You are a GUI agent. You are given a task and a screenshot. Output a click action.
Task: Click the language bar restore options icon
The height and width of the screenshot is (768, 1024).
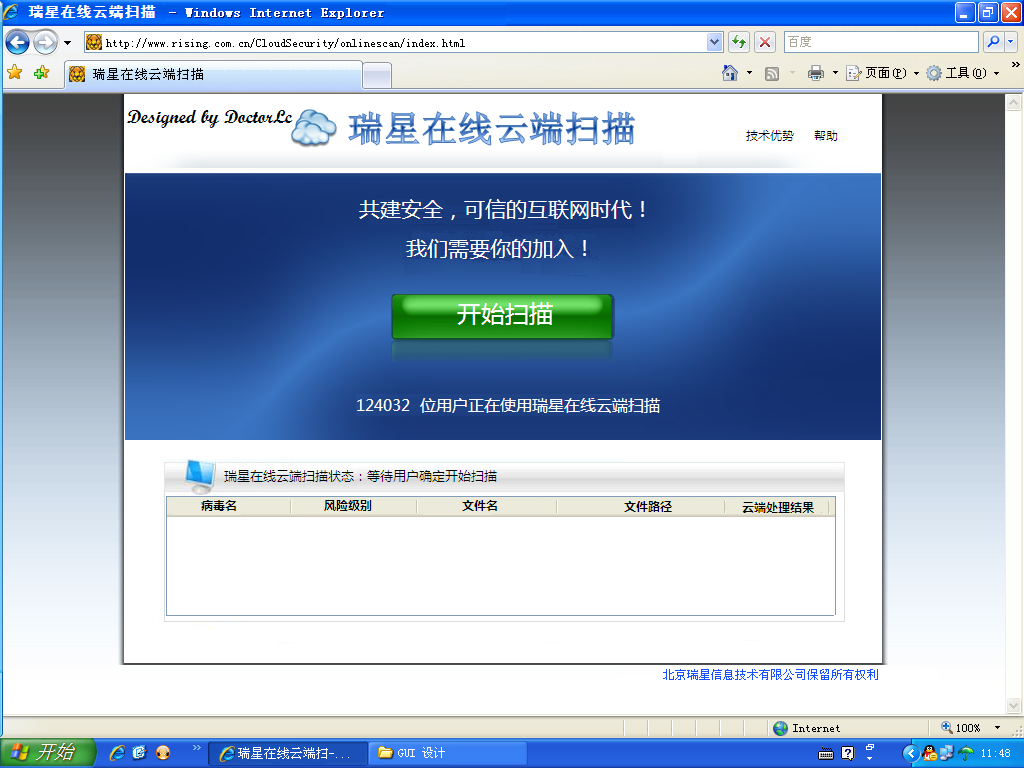pos(870,746)
